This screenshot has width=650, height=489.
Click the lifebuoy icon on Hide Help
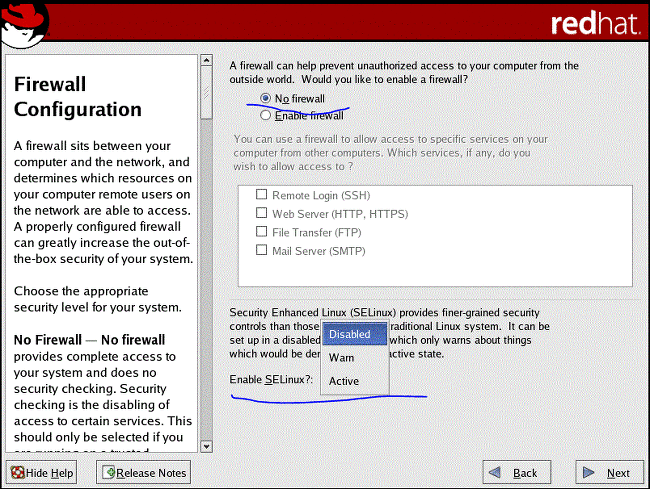(17, 472)
